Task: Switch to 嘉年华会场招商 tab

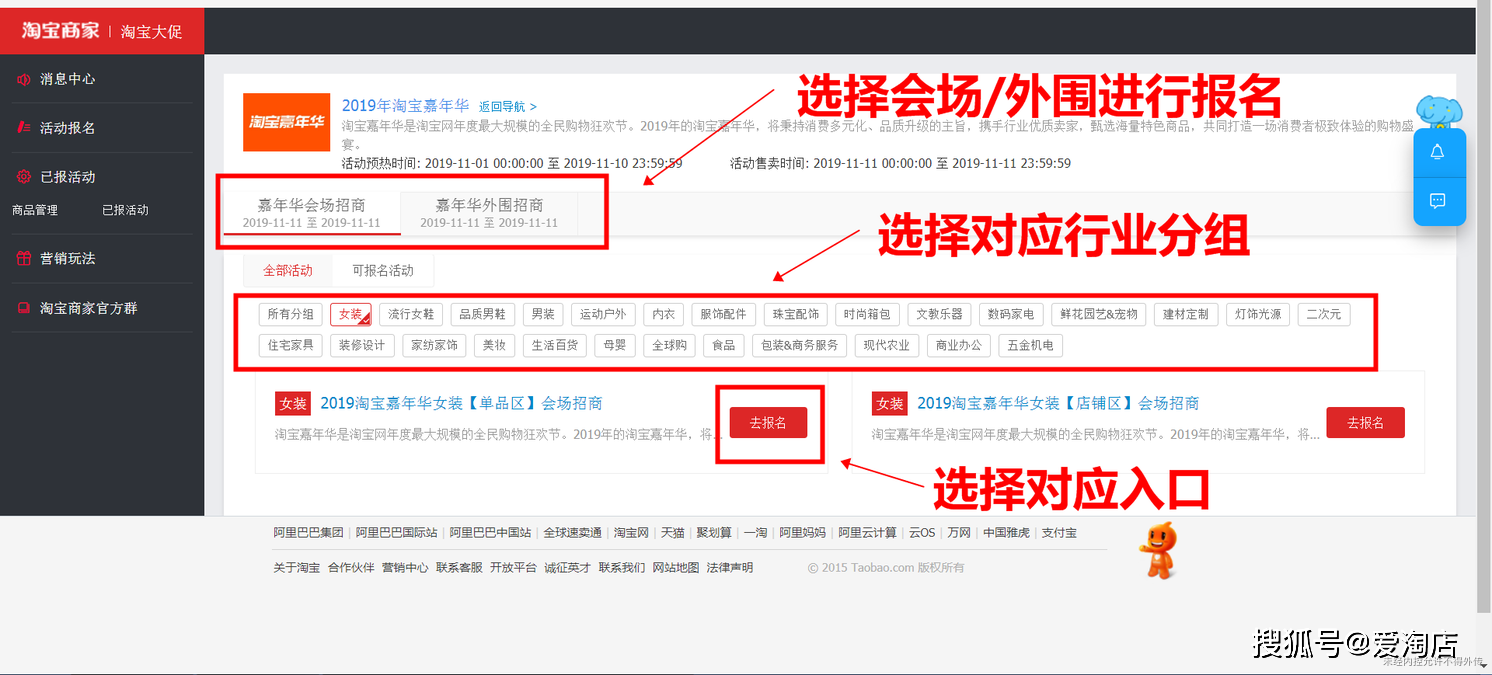Action: coord(311,212)
